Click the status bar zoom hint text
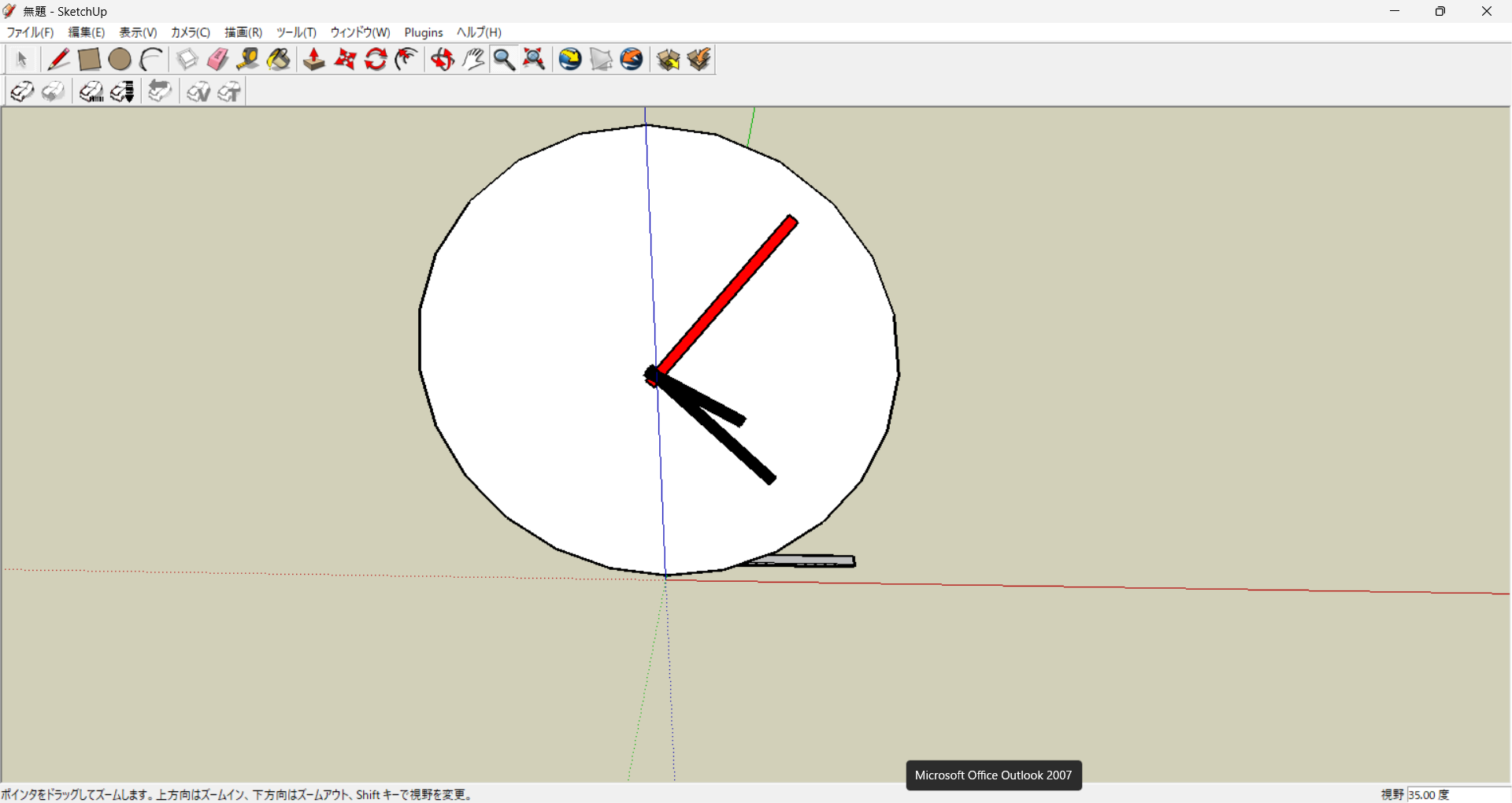This screenshot has width=1512, height=803. point(237,794)
